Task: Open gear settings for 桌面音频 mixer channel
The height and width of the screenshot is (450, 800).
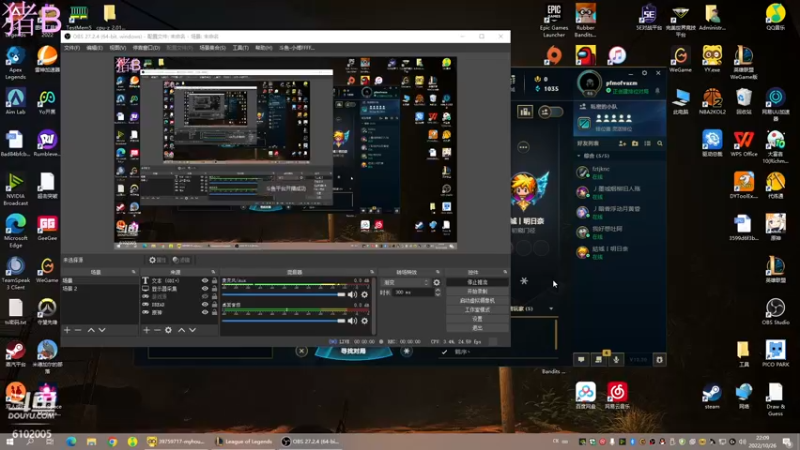Action: pyautogui.click(x=364, y=321)
